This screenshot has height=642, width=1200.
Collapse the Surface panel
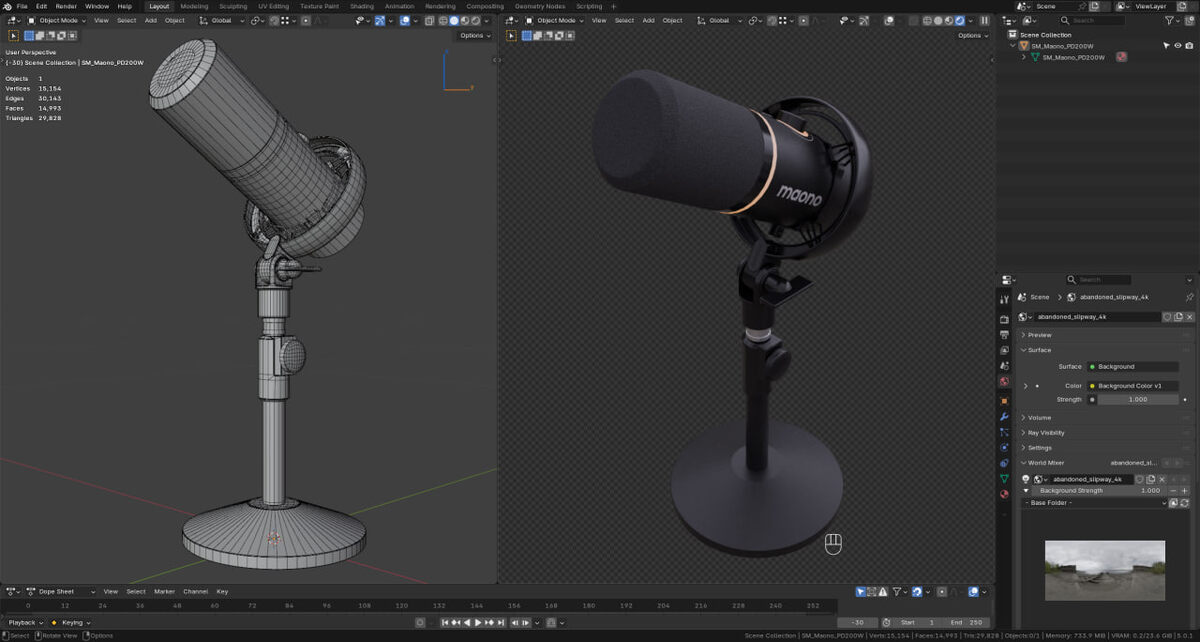click(1105, 350)
